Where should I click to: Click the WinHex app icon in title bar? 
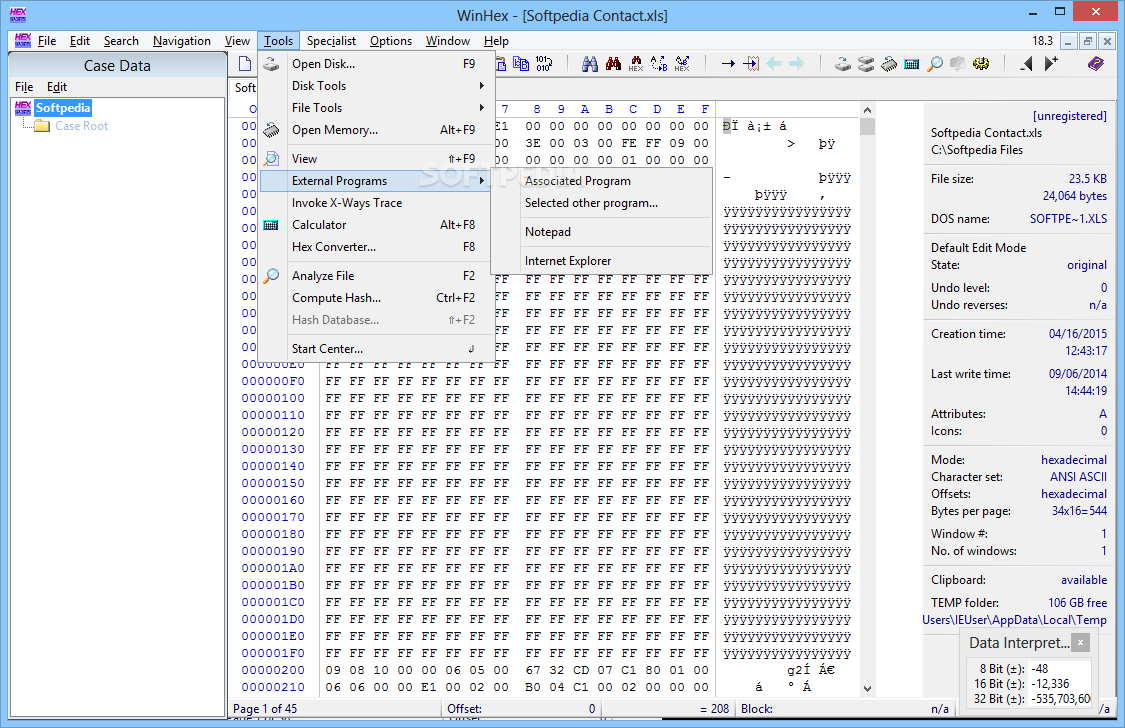coord(18,14)
